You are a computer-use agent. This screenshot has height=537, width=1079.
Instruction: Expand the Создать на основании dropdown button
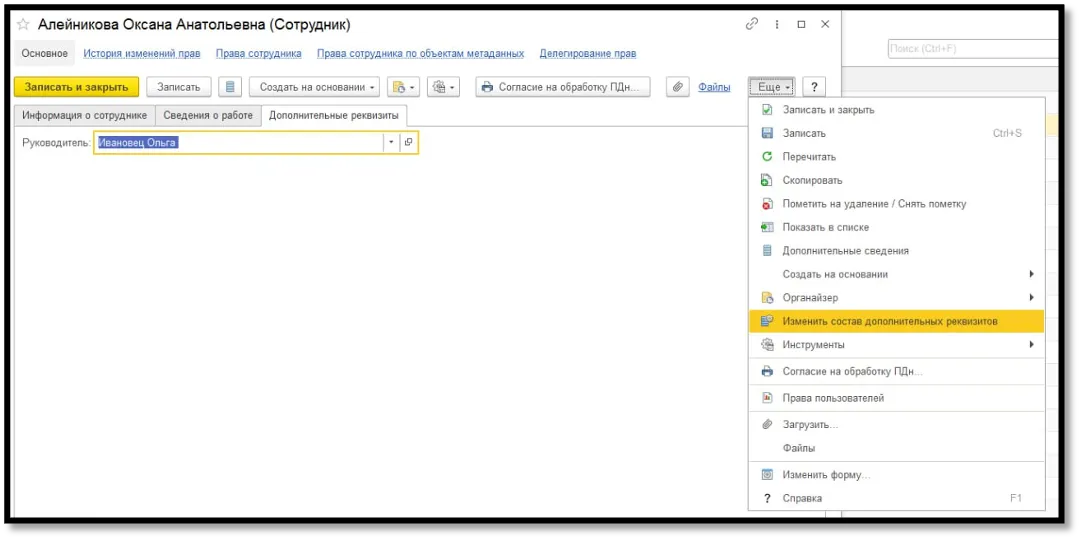click(x=314, y=87)
